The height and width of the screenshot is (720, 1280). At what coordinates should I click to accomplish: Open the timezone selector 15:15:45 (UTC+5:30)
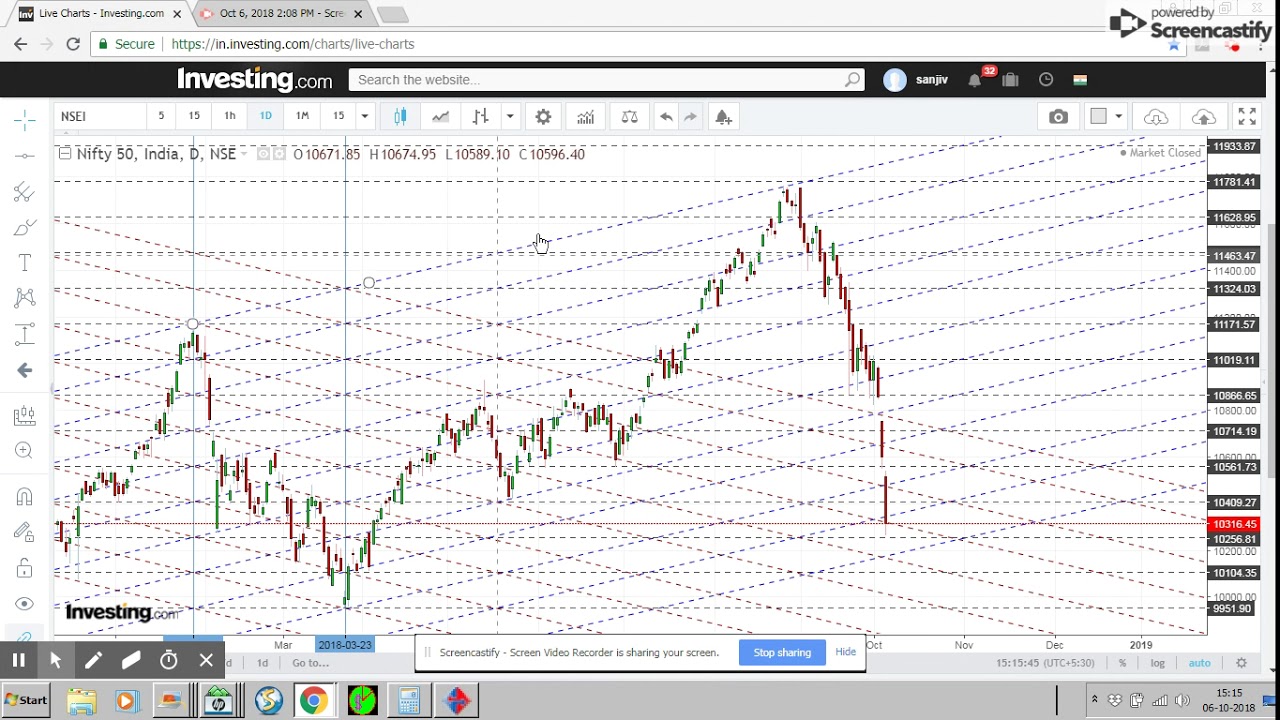pos(1045,663)
